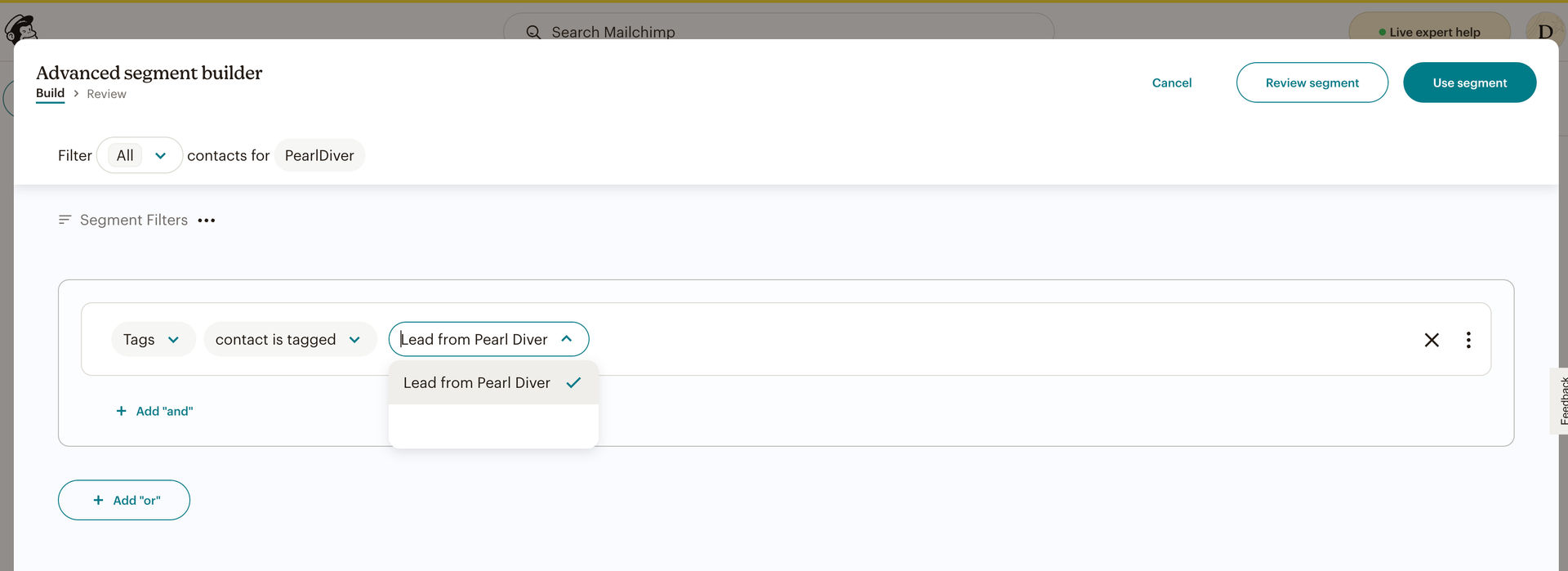The height and width of the screenshot is (571, 1568).
Task: Cancel the segment builder
Action: tap(1171, 83)
